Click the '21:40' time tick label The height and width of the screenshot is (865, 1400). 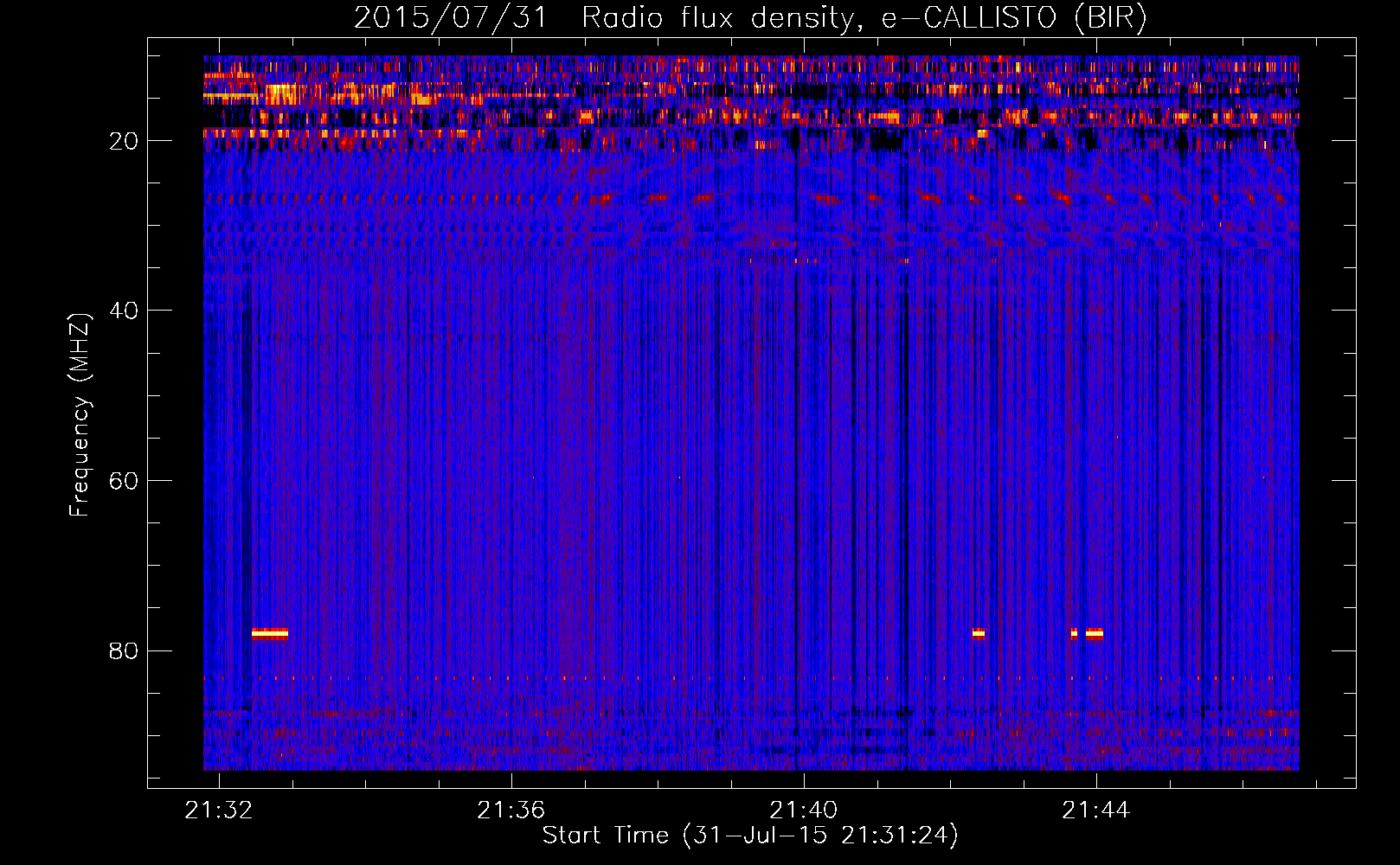click(804, 810)
